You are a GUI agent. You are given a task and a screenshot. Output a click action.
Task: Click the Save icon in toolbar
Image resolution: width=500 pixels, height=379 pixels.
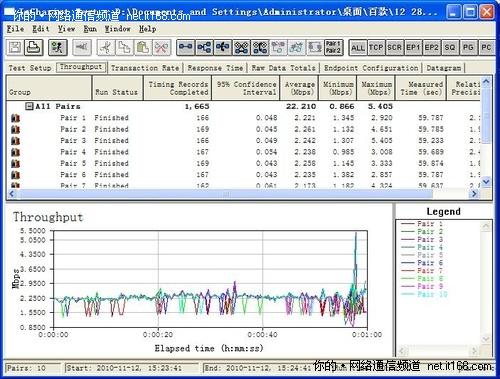15,47
